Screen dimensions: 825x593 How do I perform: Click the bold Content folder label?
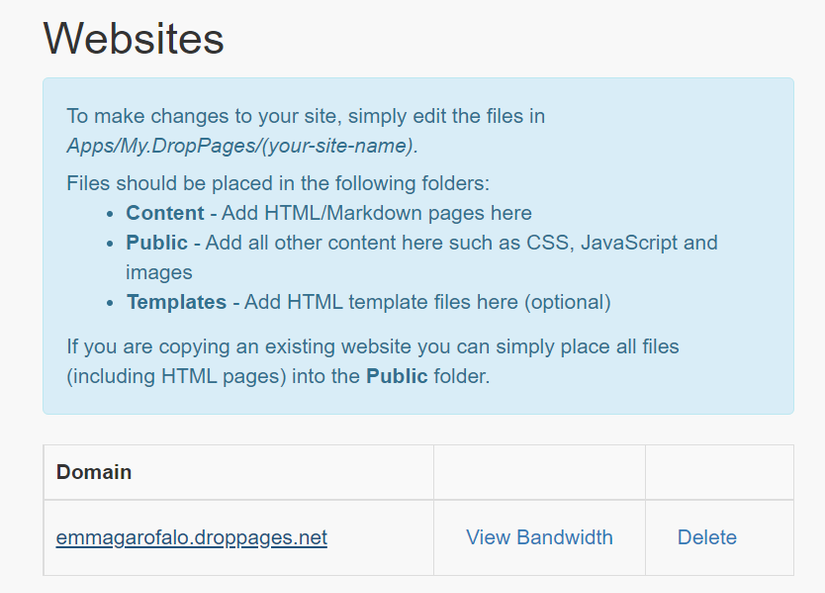click(x=164, y=213)
